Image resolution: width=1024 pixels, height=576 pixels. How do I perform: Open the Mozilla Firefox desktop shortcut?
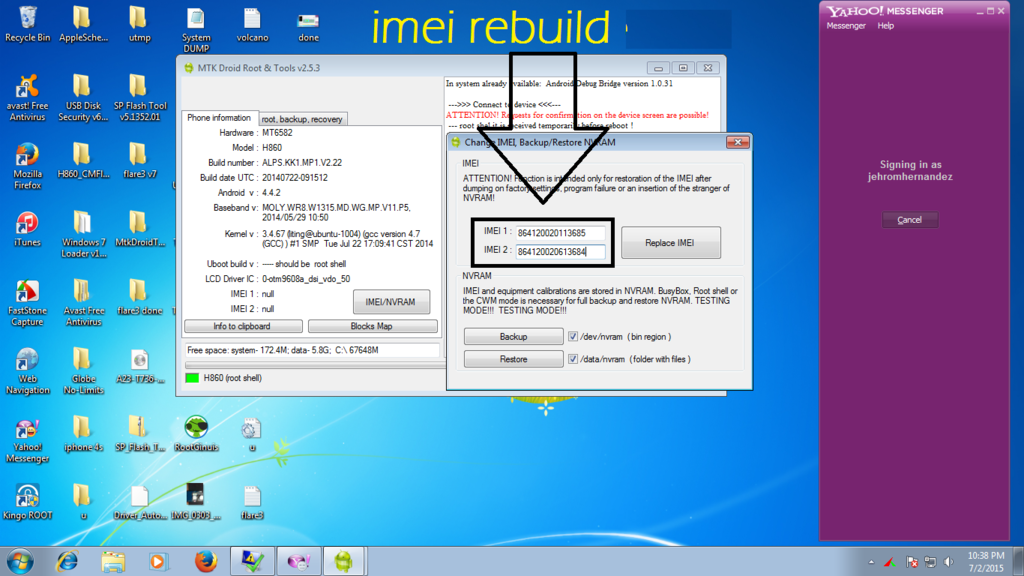coord(27,158)
